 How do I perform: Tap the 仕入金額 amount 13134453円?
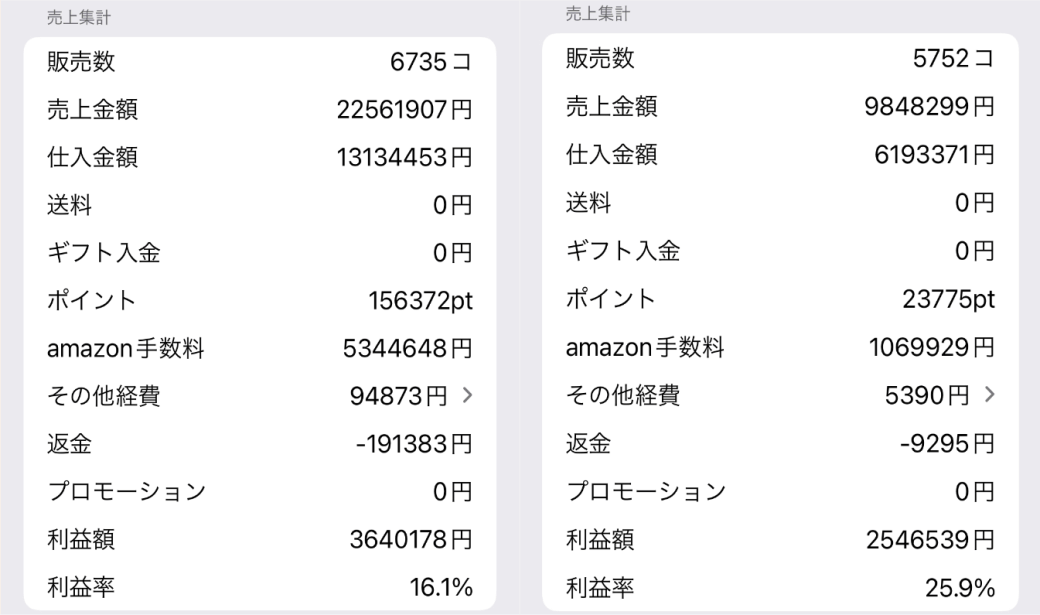coord(404,157)
